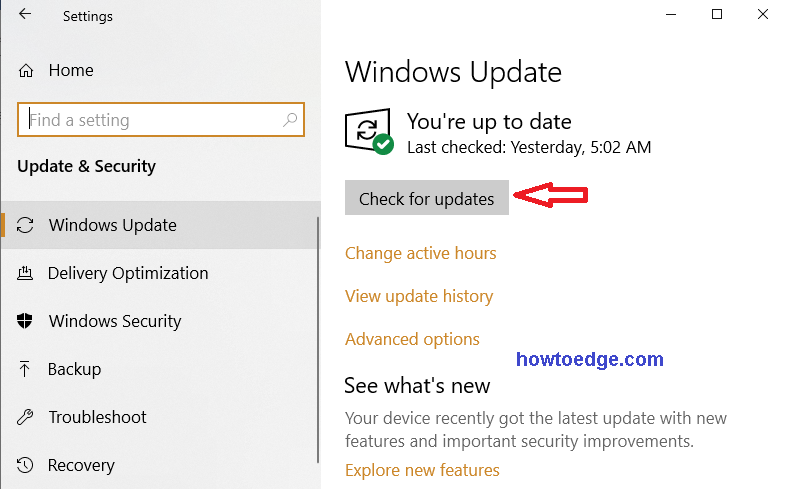Click the Troubleshoot wrench icon
This screenshot has width=785, height=489.
tap(27, 417)
